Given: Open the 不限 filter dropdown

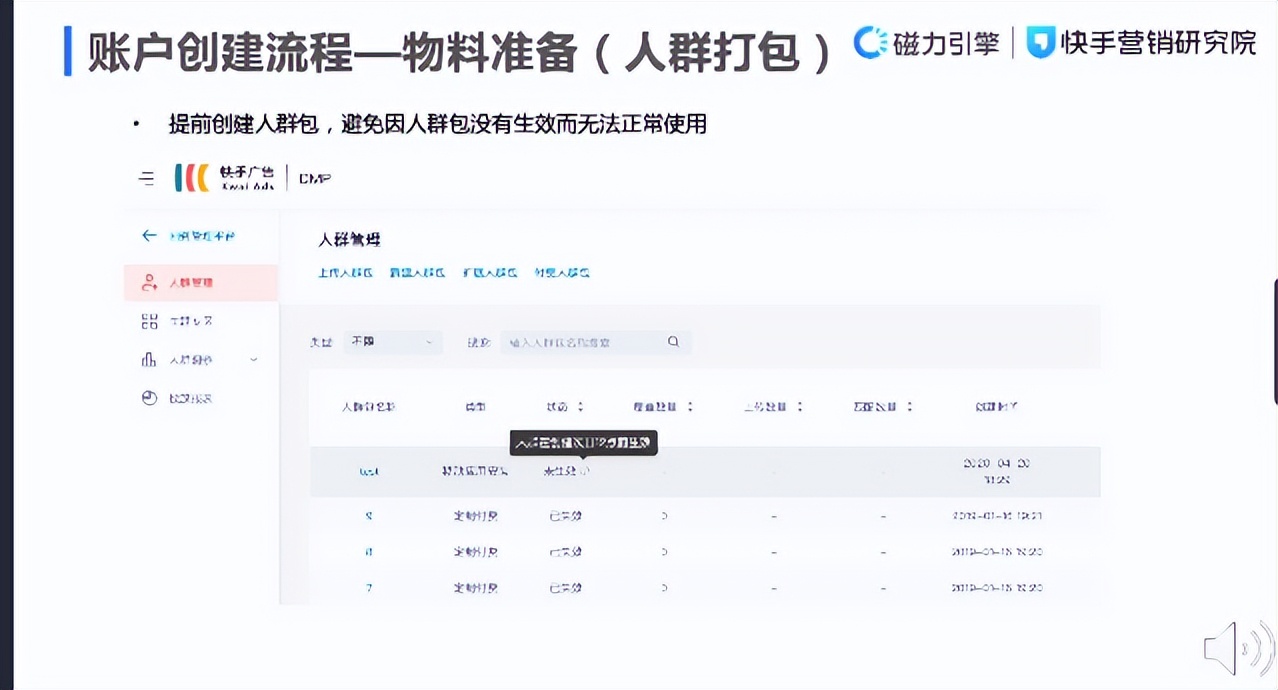Looking at the screenshot, I should pyautogui.click(x=392, y=341).
